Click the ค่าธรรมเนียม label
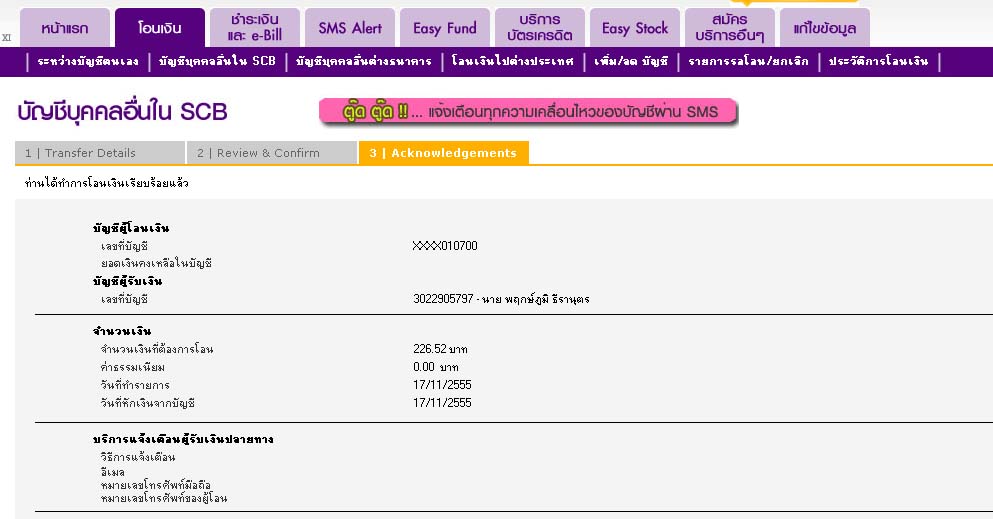Viewport: 993px width, 519px height. [132, 367]
